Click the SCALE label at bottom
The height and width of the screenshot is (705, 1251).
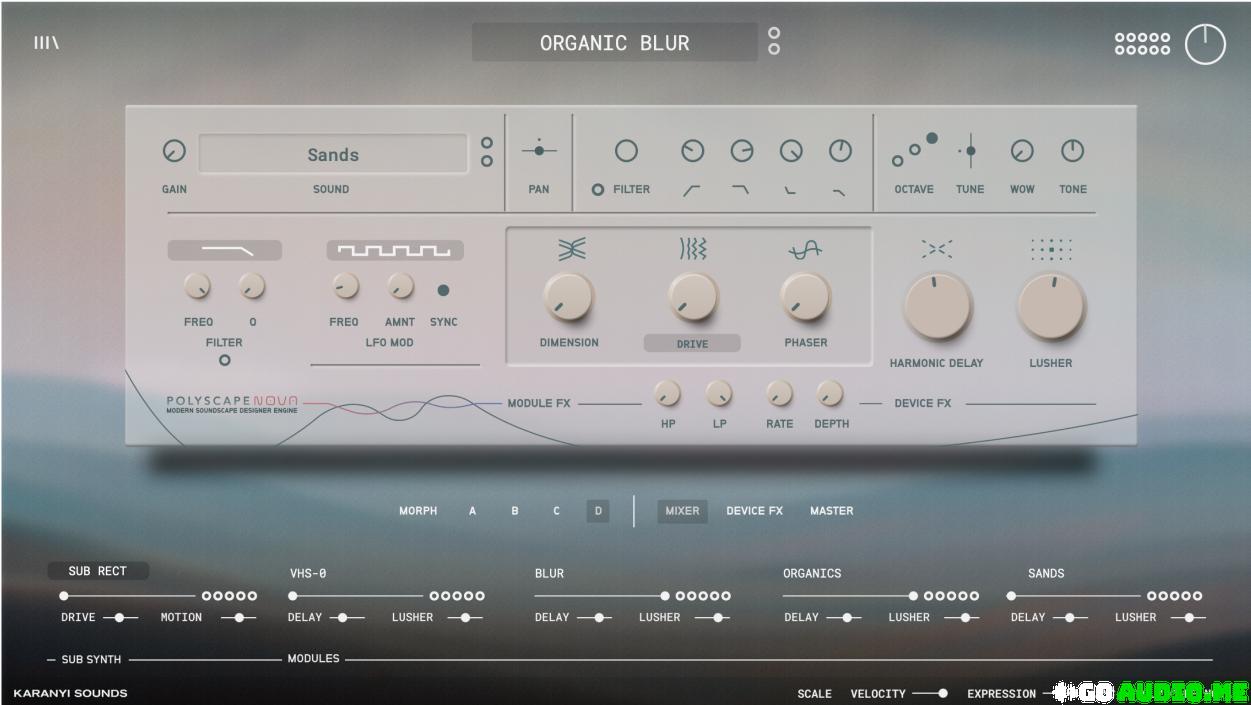pyautogui.click(x=814, y=694)
